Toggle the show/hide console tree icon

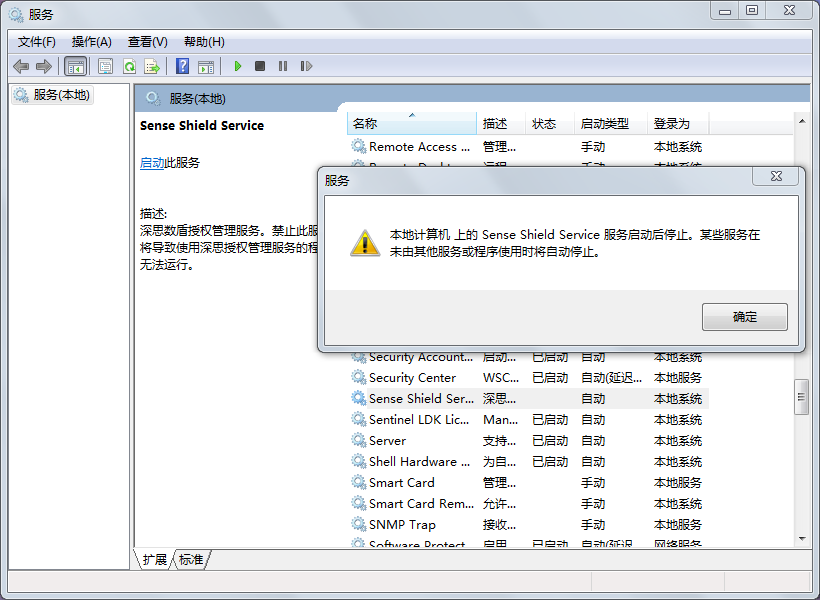(75, 66)
